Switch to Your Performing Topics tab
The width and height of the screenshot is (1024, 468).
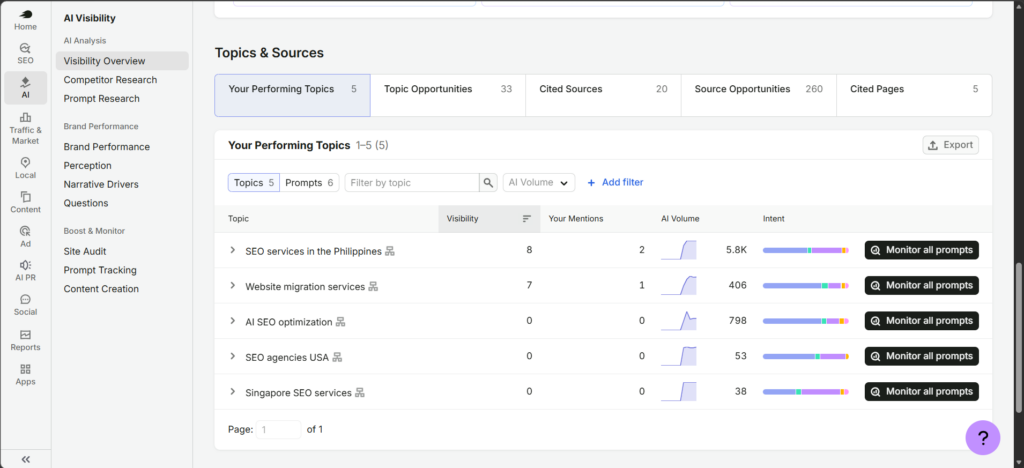(x=293, y=95)
